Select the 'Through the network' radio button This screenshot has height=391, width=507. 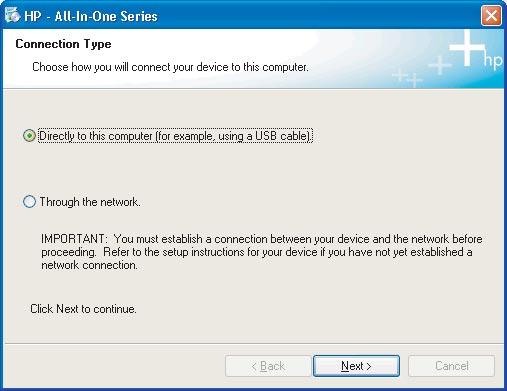pos(29,202)
